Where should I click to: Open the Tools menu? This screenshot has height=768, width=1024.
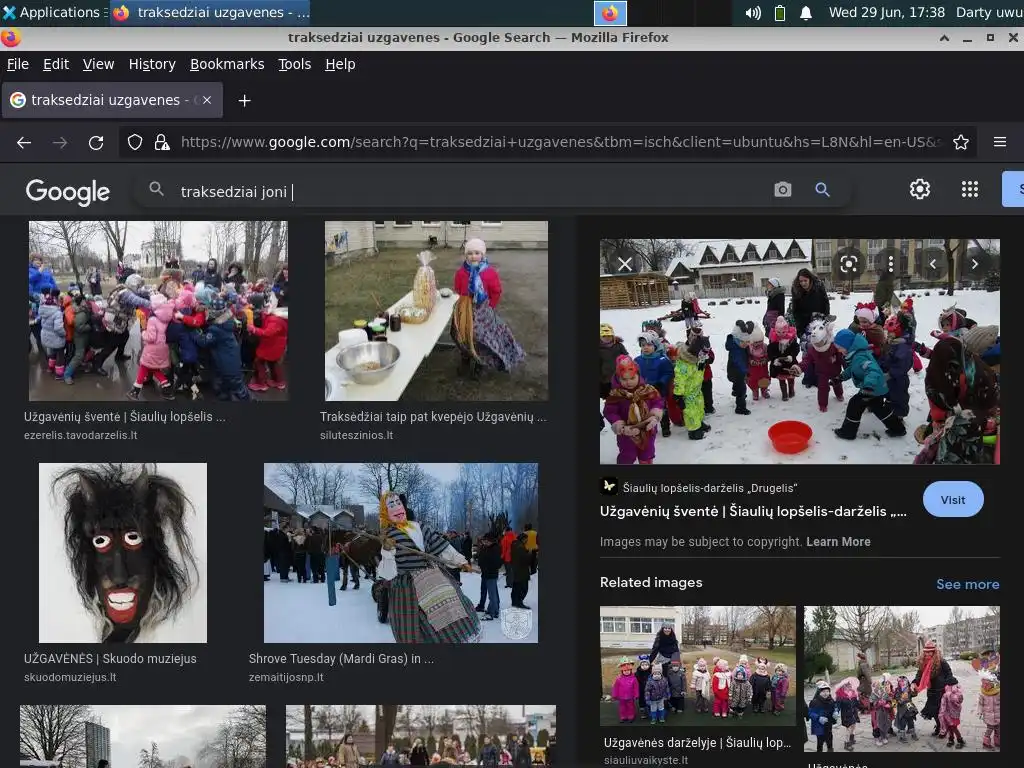pyautogui.click(x=295, y=64)
